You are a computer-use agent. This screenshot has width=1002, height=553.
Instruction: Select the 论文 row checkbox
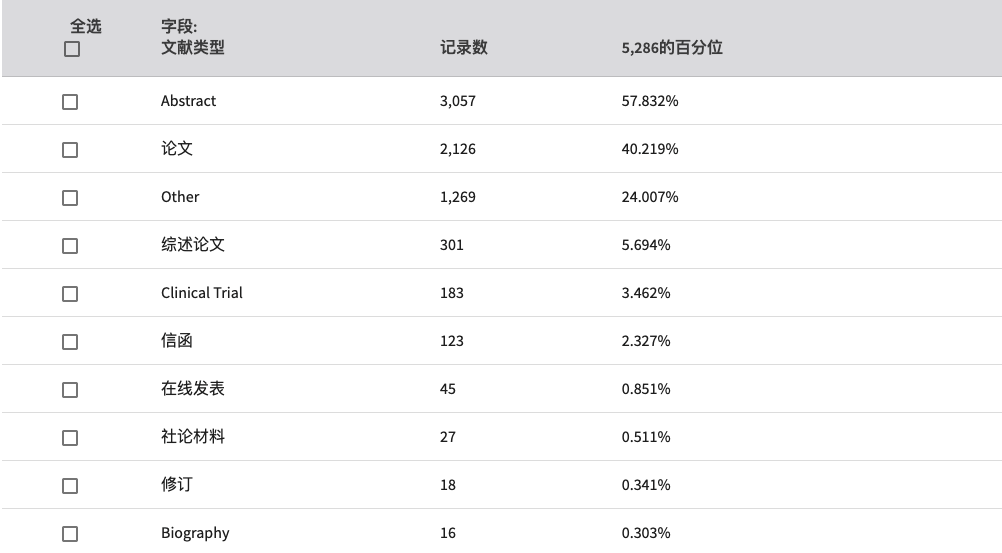(x=70, y=150)
